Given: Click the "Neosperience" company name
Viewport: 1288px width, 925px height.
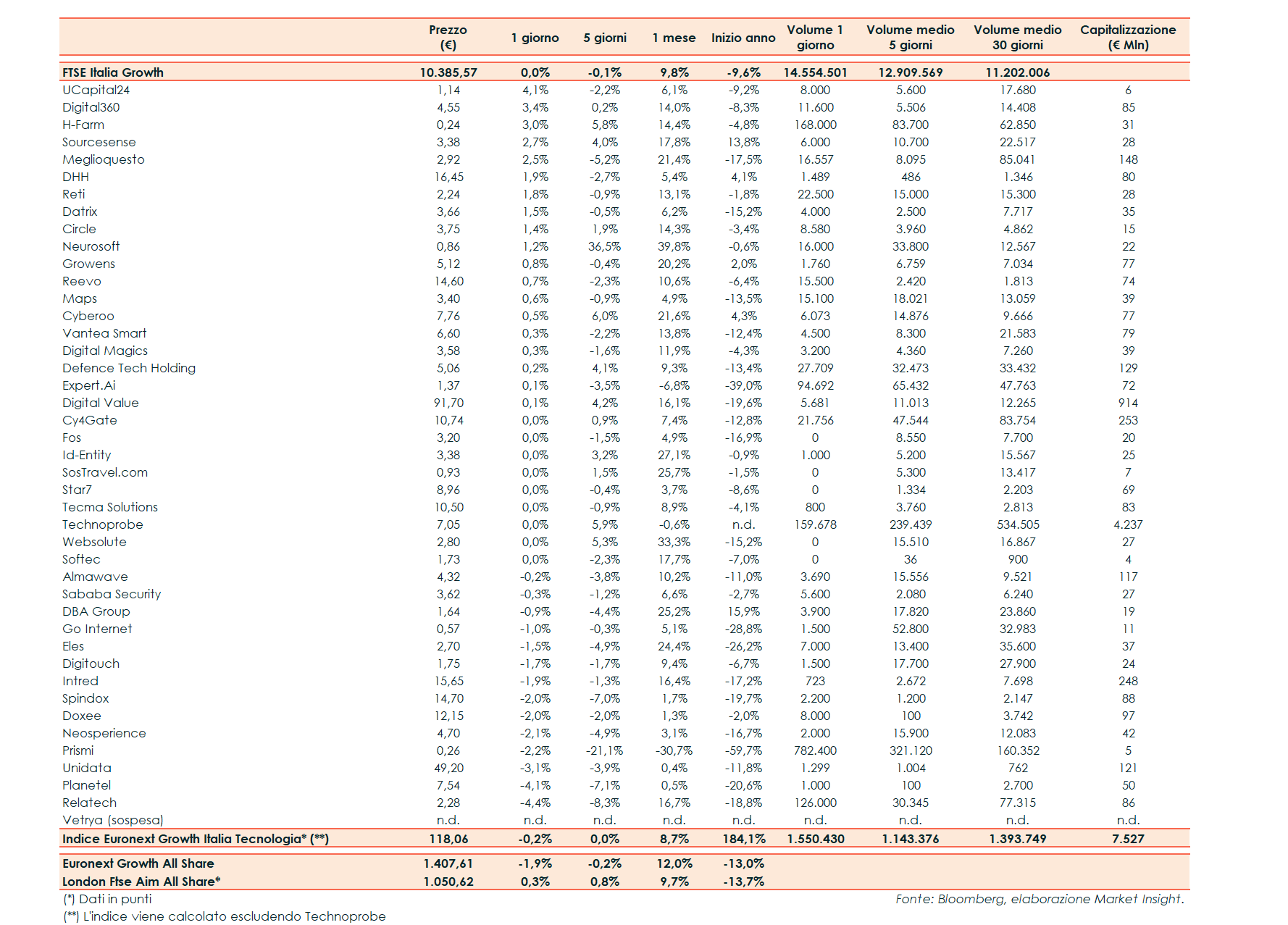Looking at the screenshot, I should click(104, 733).
